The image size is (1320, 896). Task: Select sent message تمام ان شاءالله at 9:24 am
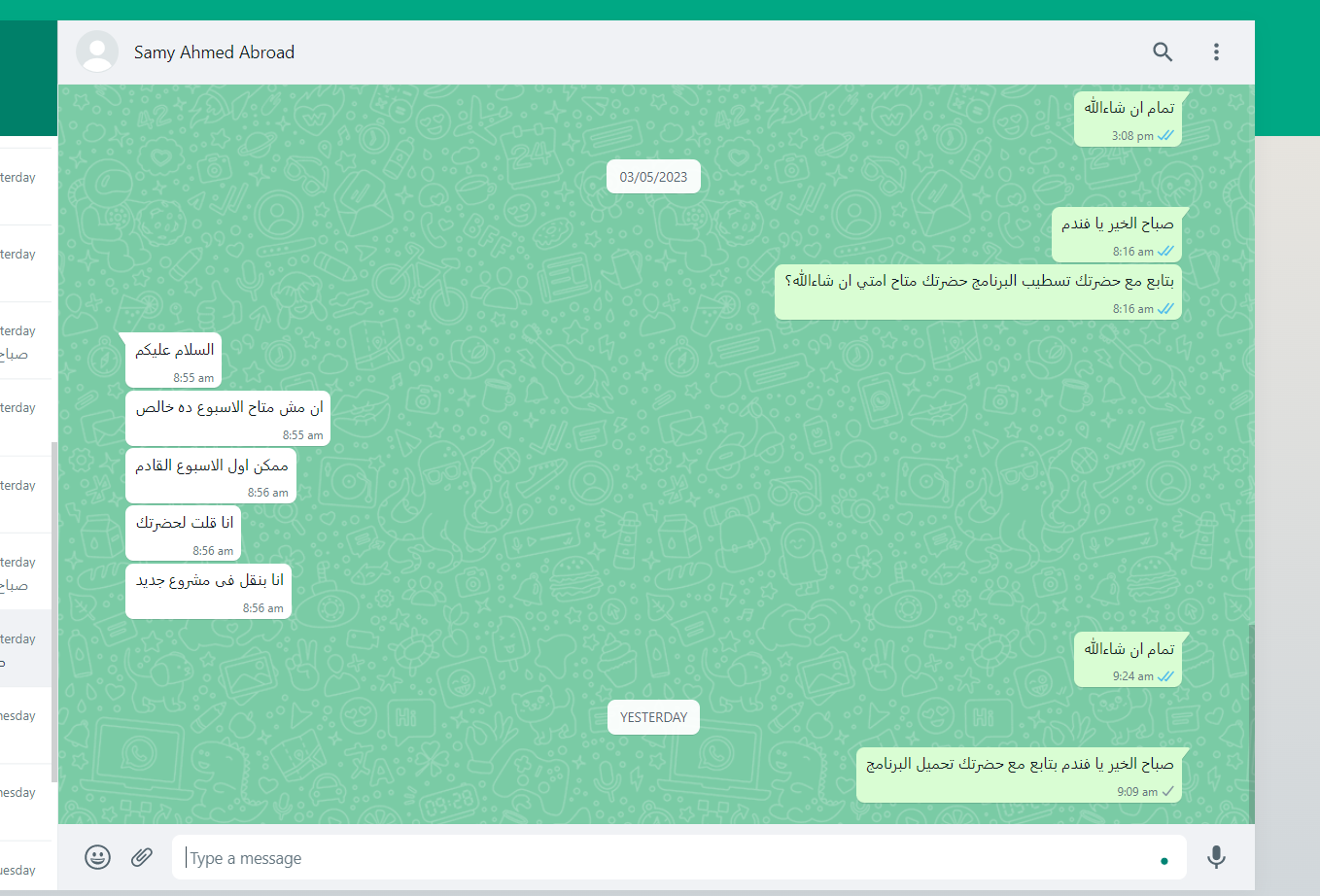click(x=1129, y=659)
